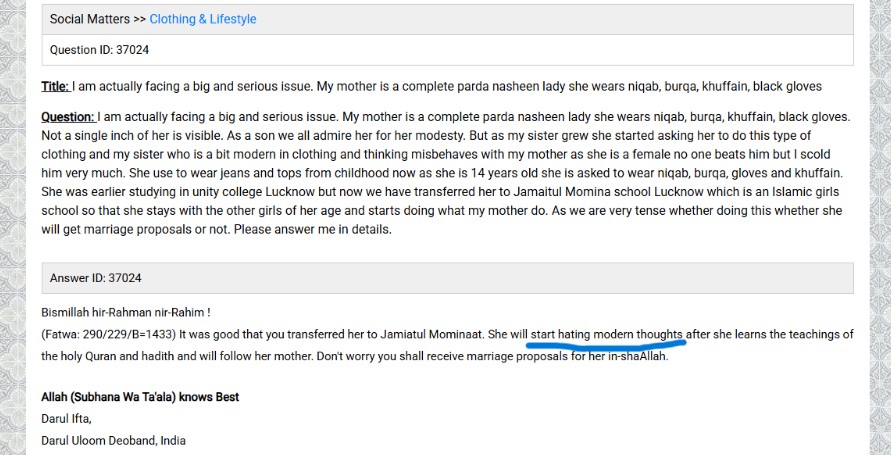The image size is (891, 455).
Task: Click the underlined Title: label
Action: click(55, 87)
